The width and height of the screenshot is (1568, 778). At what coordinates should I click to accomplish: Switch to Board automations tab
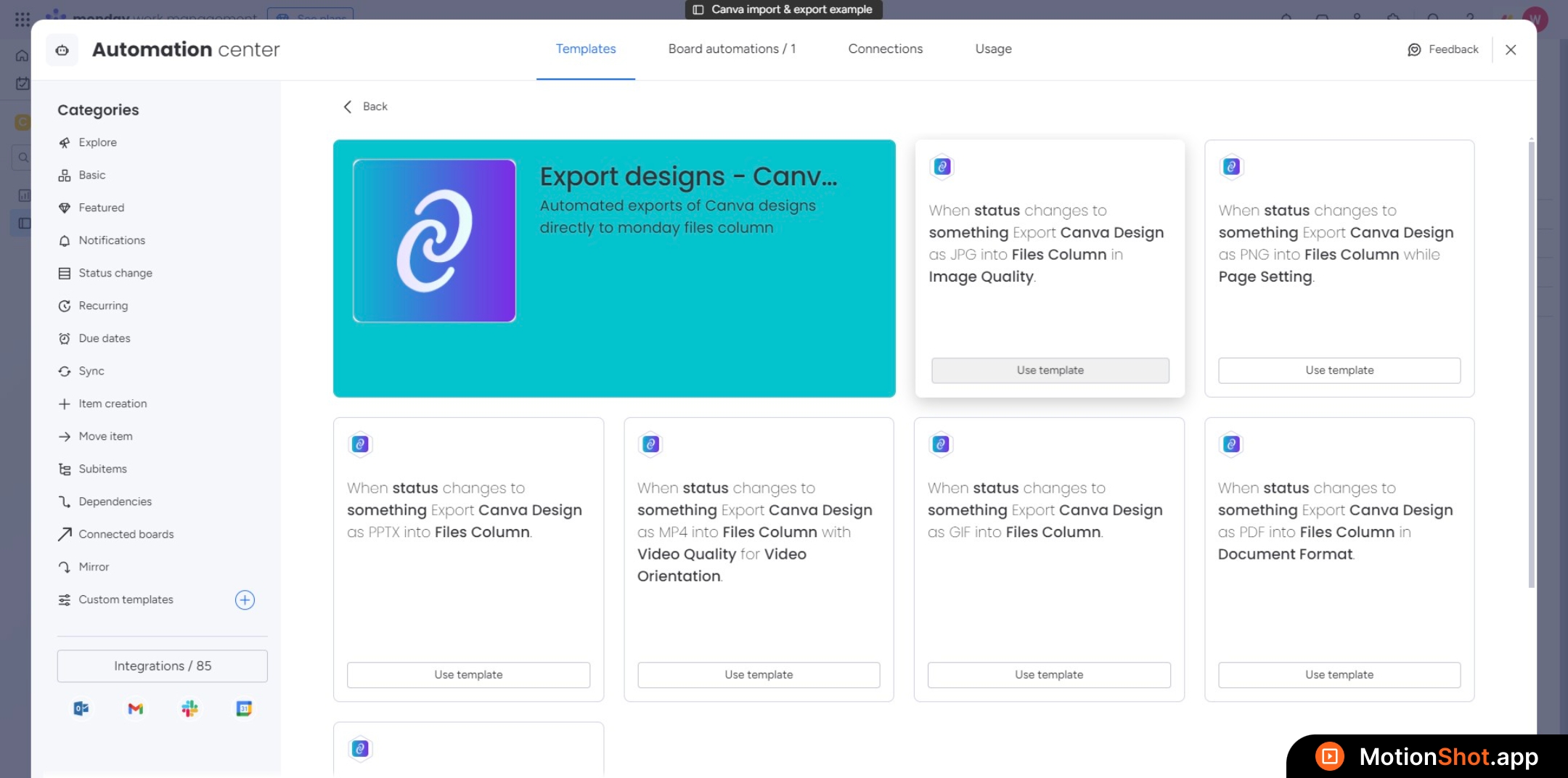pos(732,49)
